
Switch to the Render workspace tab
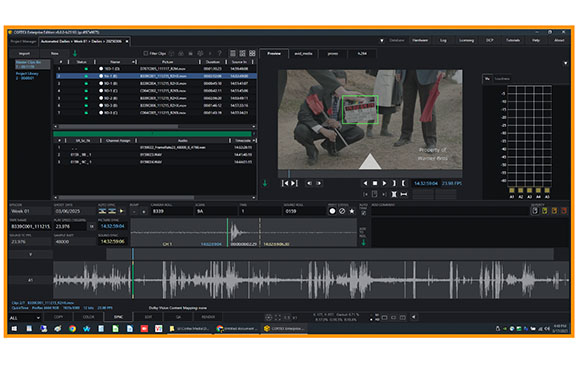208,317
